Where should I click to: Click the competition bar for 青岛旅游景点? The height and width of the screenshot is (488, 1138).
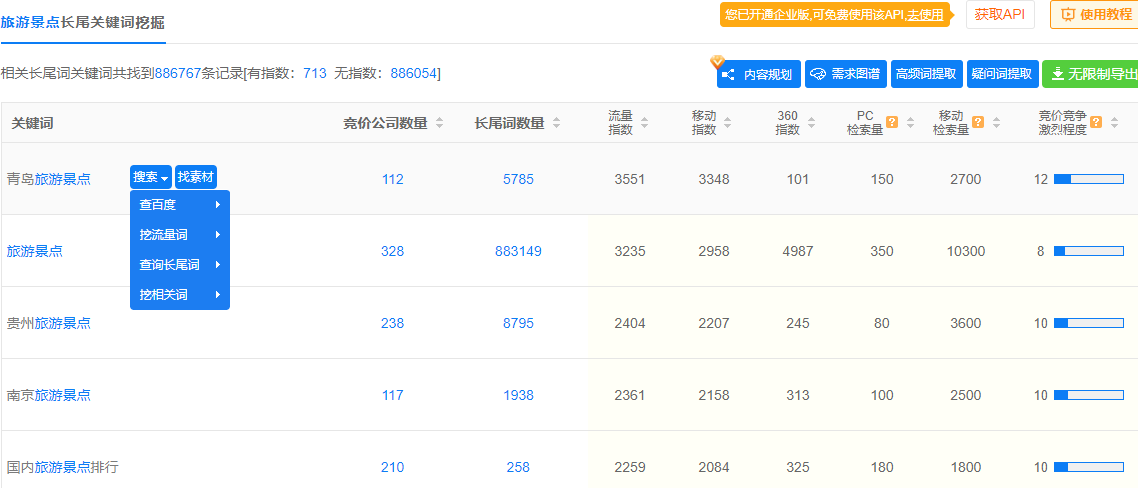(1088, 180)
